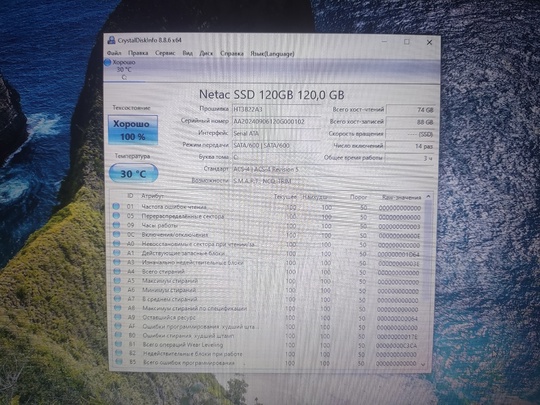Image resolution: width=540 pixels, height=405 pixels.
Task: Click the blue status circle next to Хорошо
Action: [x=107, y=62]
